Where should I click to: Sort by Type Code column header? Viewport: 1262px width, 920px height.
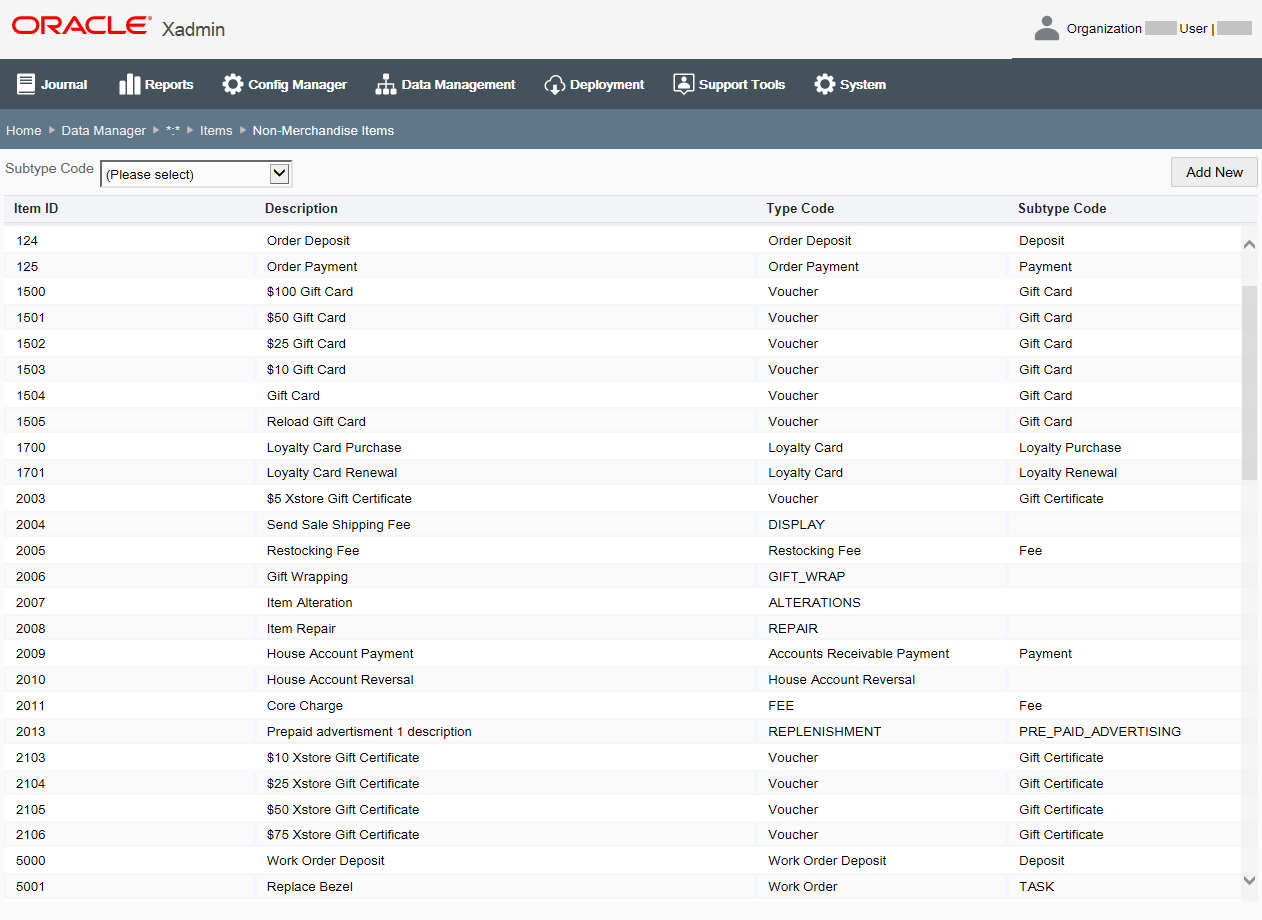coord(800,208)
